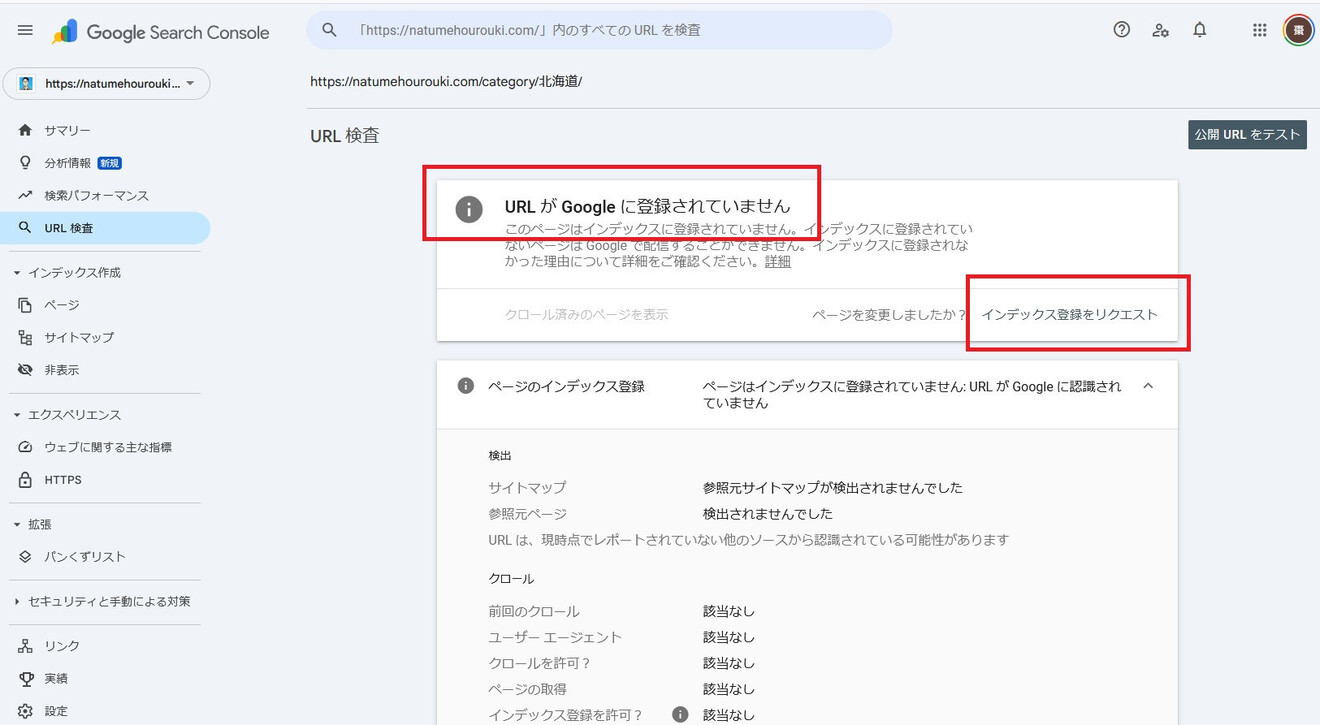Click the 新規 badge next to 分析情報
This screenshot has width=1320, height=725.
click(x=110, y=163)
